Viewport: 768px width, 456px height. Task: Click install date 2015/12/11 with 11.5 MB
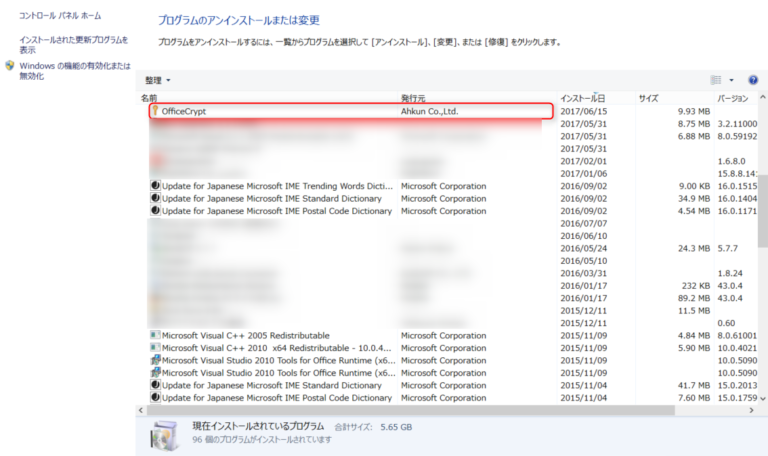(583, 311)
